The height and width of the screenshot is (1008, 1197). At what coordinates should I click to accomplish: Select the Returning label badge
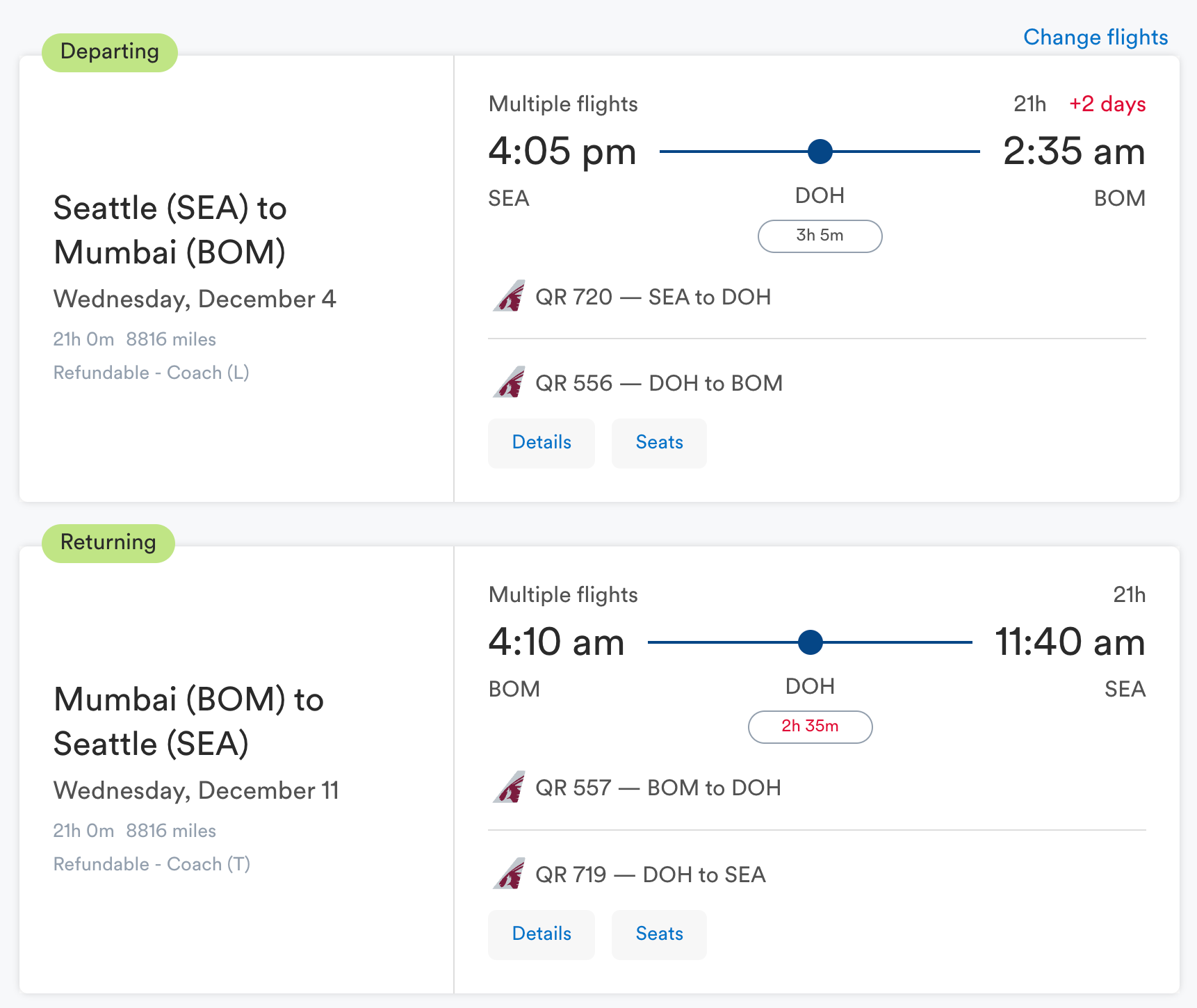[x=108, y=543]
